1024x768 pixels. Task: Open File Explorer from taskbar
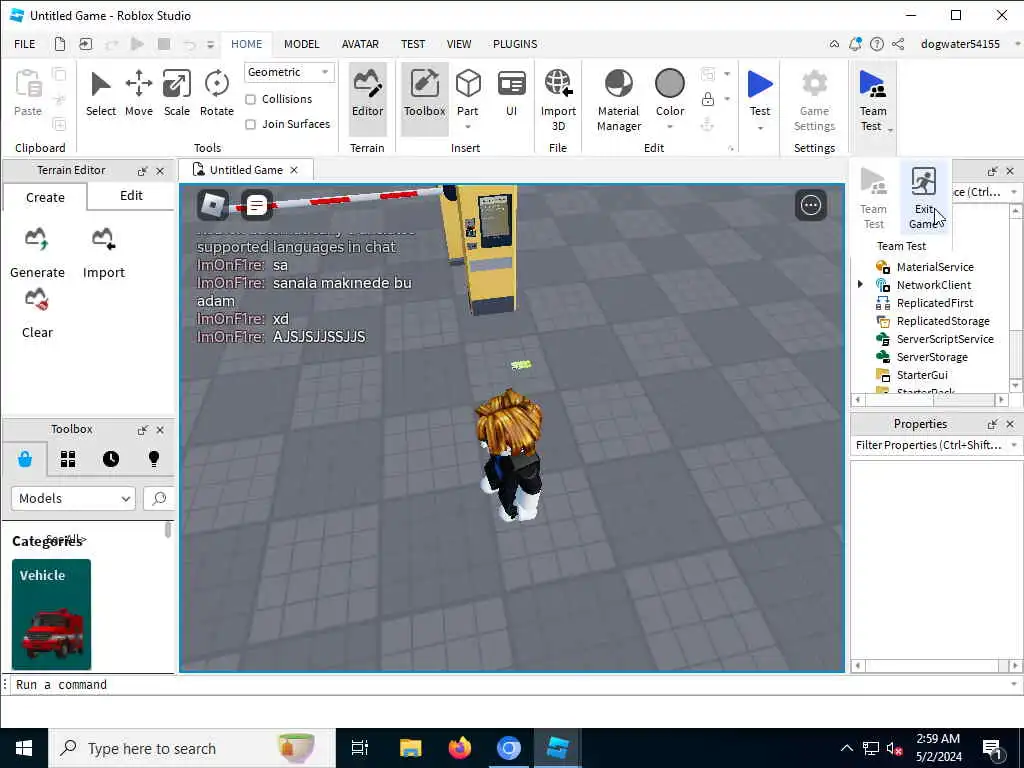click(x=411, y=748)
